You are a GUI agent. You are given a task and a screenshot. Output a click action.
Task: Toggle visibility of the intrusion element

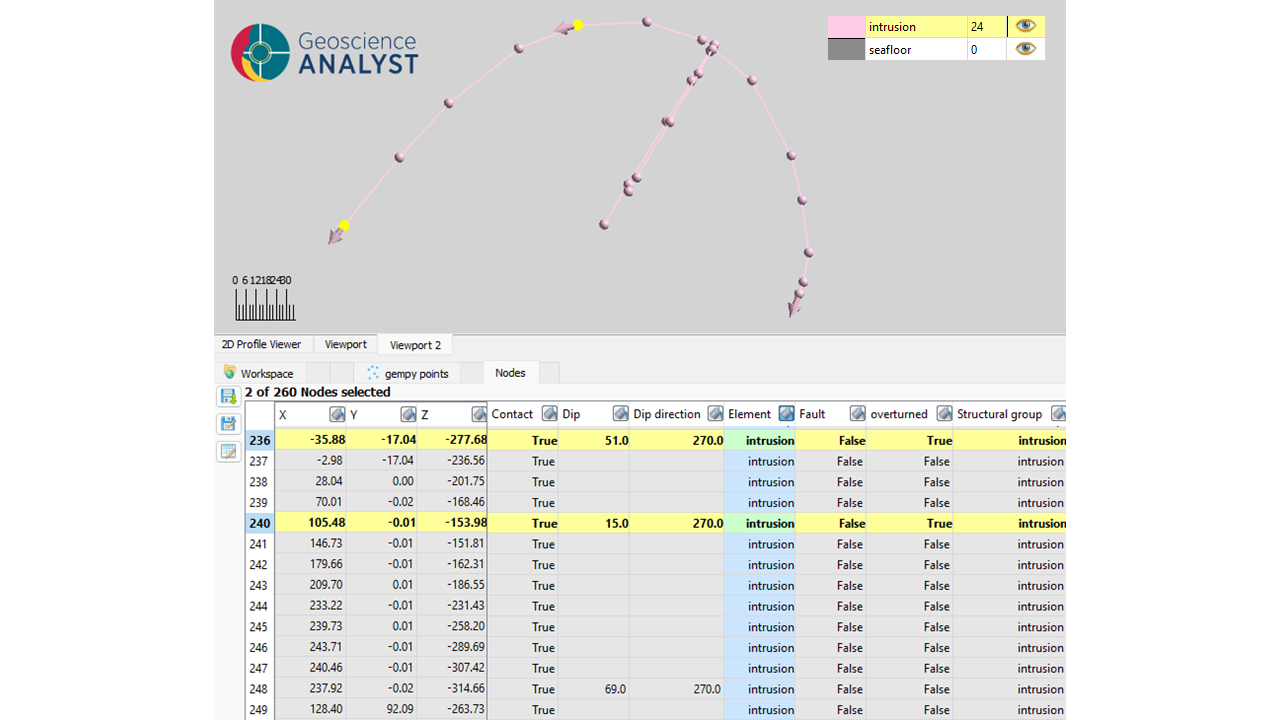1025,26
